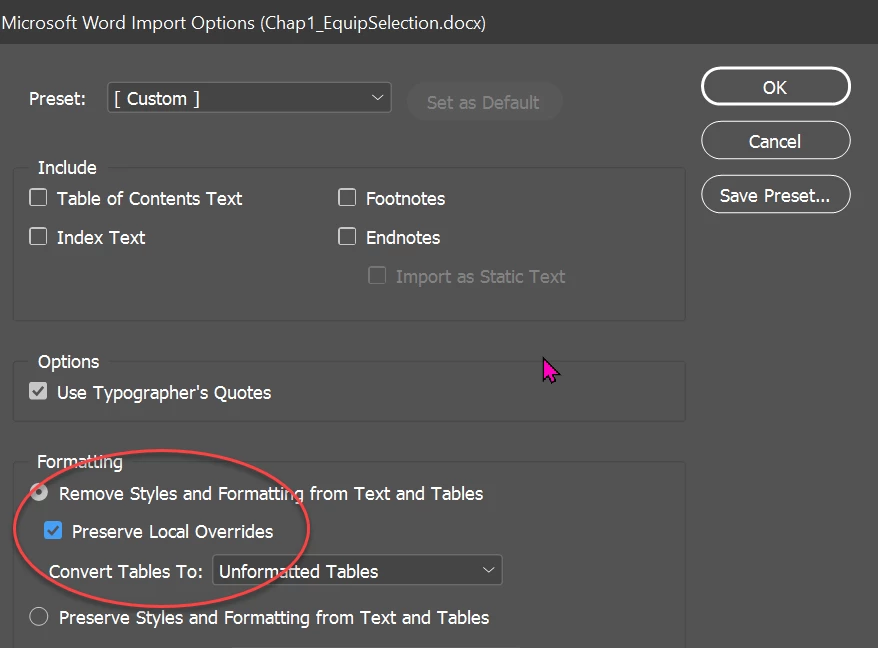Open the Convert Tables To dropdown

(357, 570)
